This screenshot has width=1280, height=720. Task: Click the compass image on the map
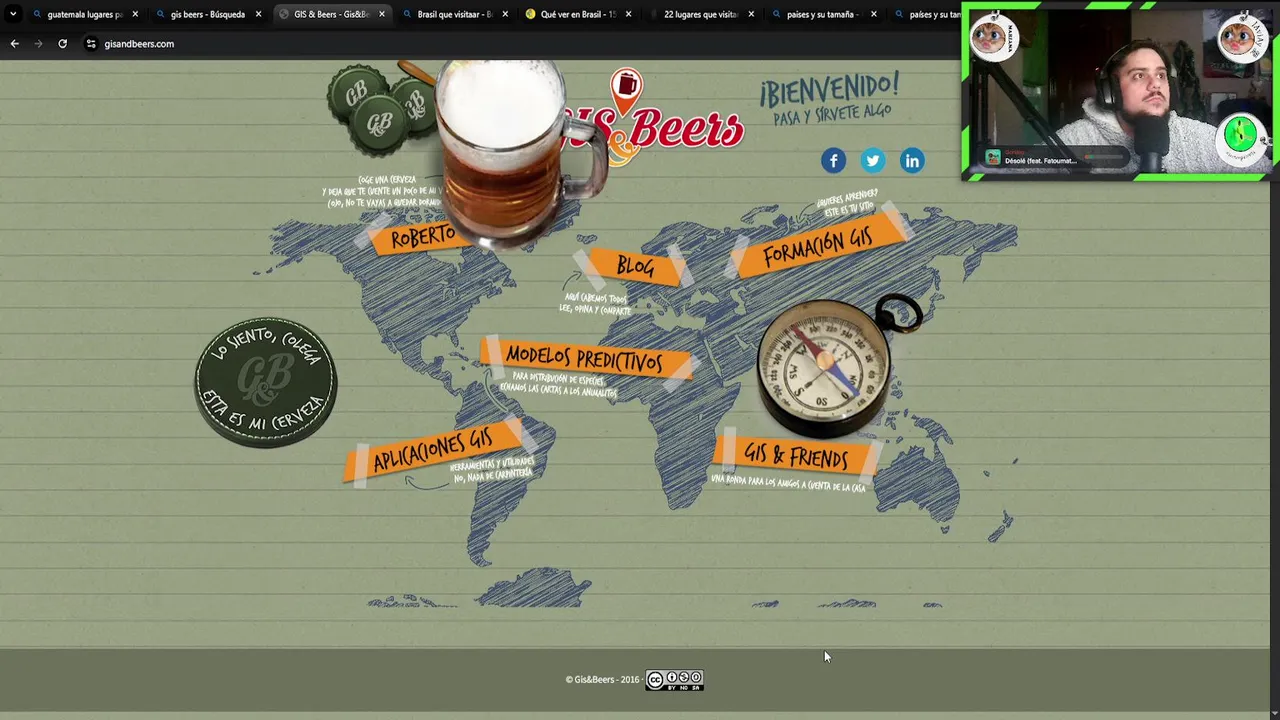click(x=830, y=365)
